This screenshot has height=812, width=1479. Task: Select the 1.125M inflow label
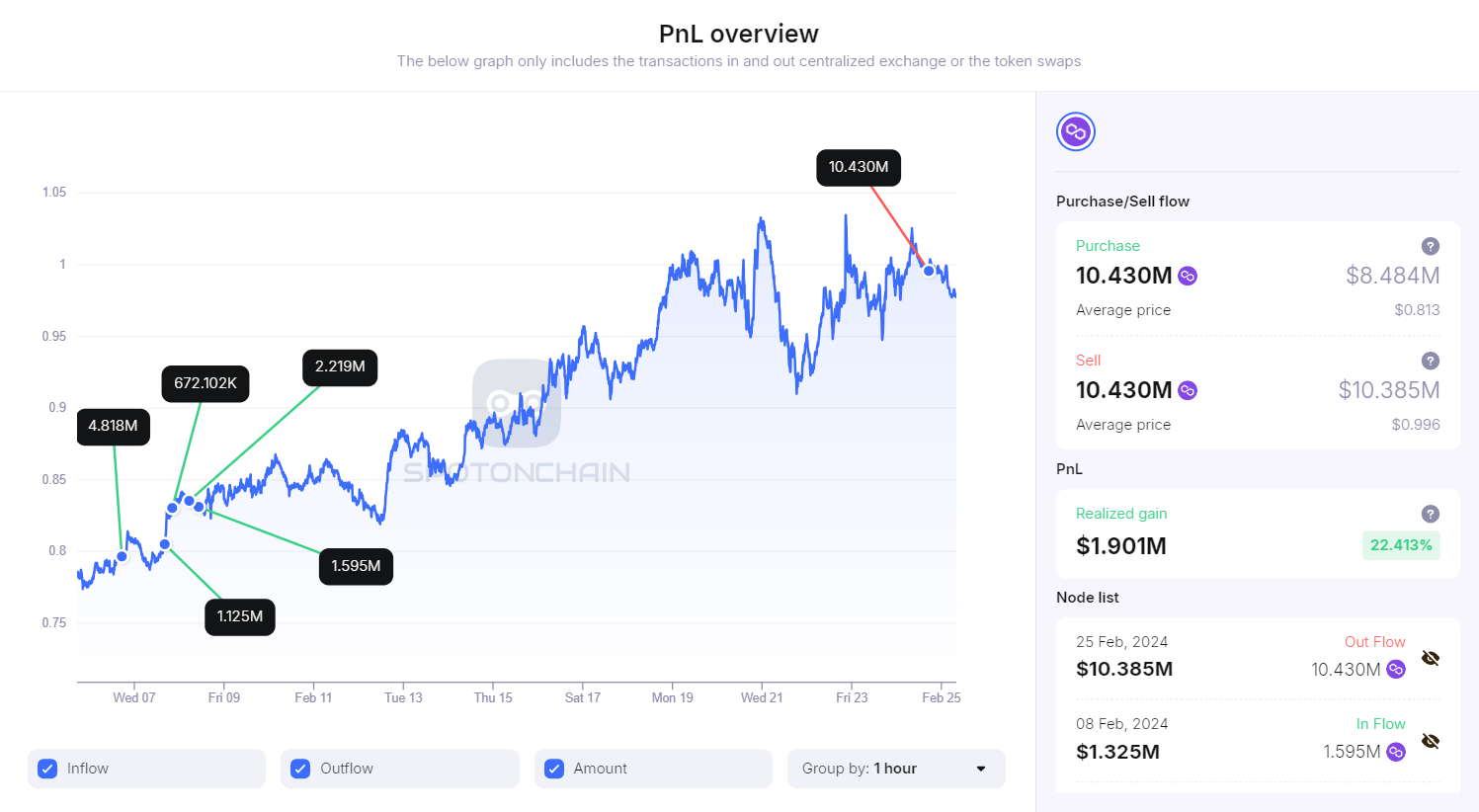(x=240, y=616)
